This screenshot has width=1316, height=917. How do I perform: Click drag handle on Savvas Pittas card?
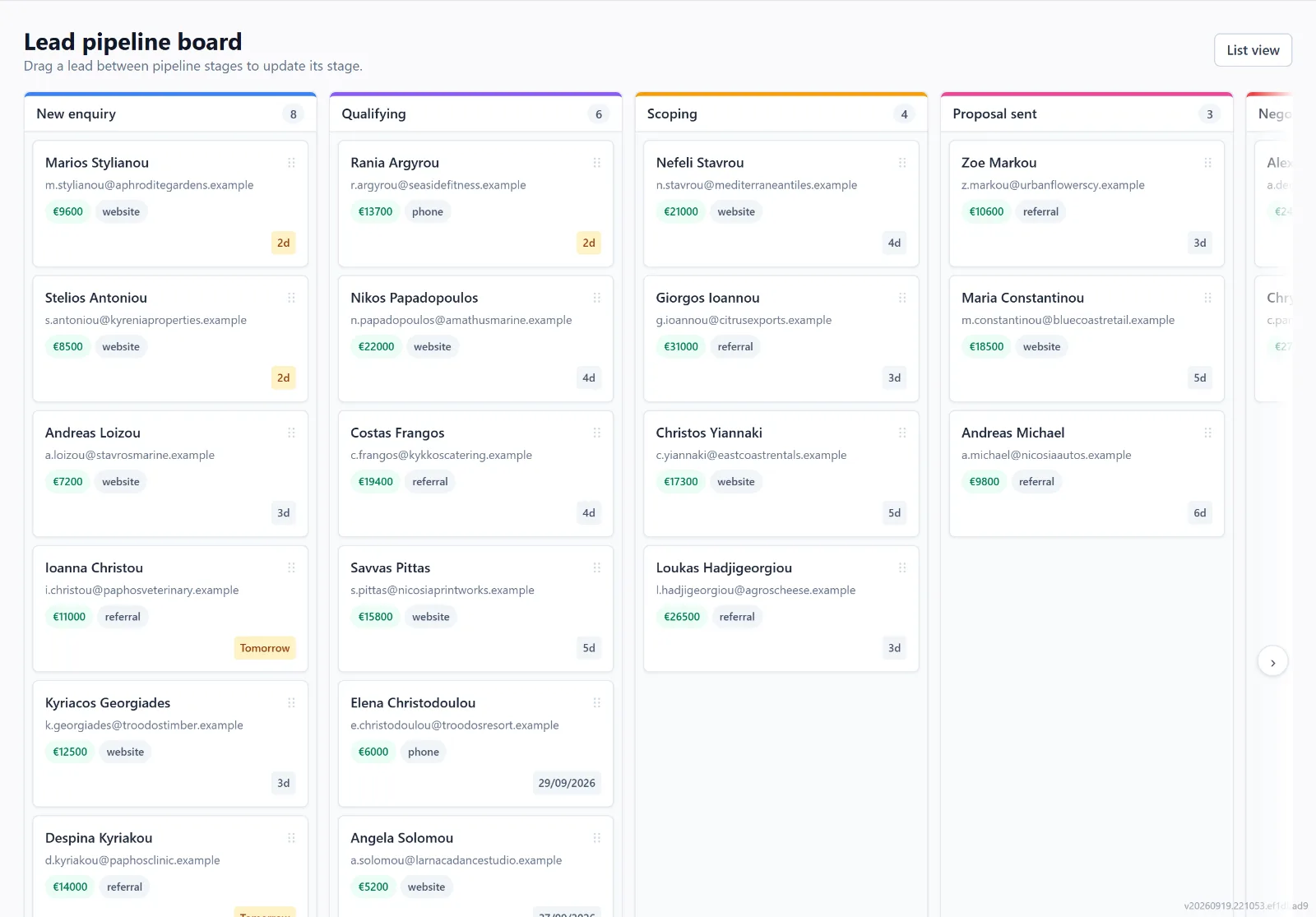click(597, 567)
